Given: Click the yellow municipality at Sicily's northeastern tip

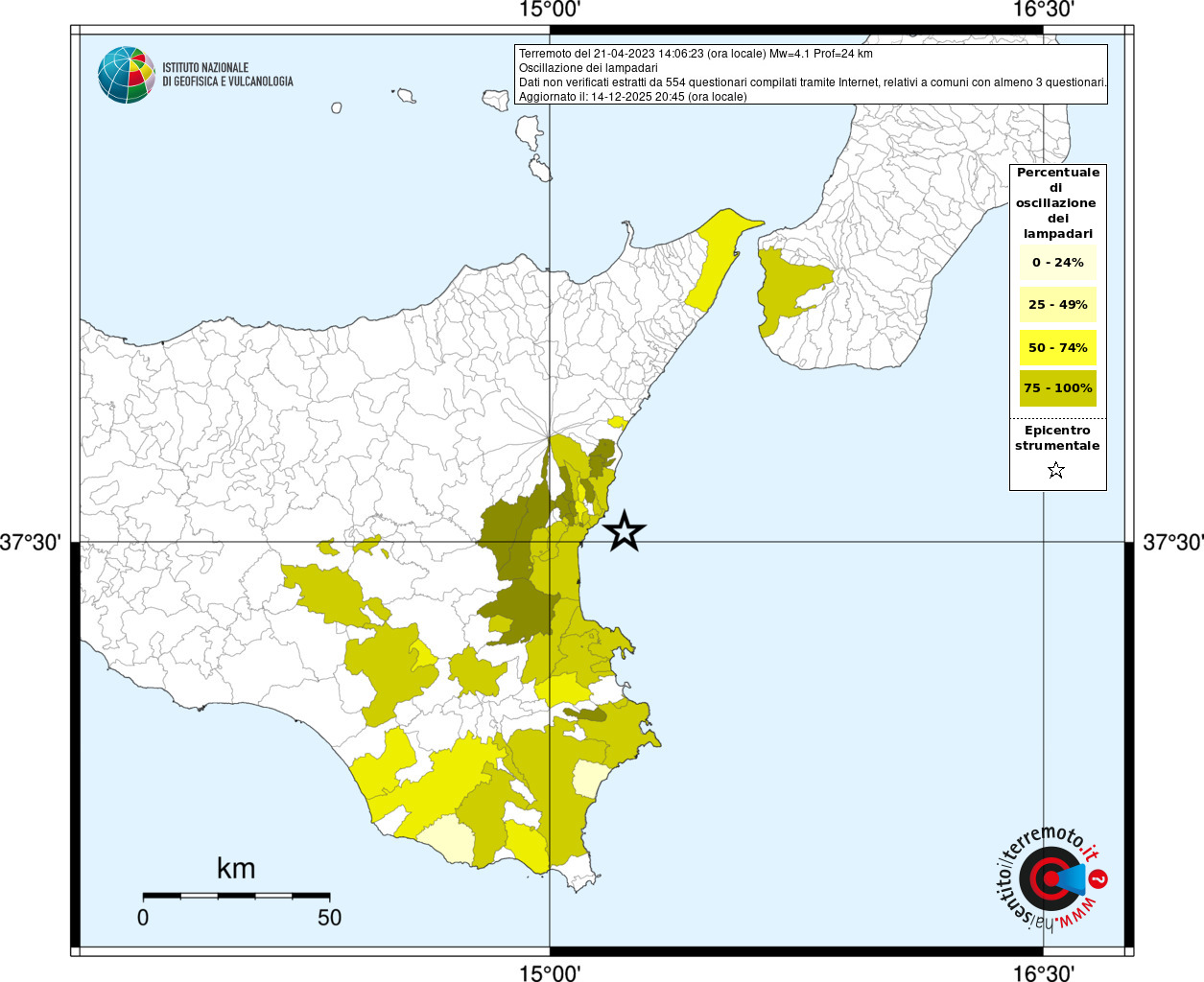Looking at the screenshot, I should [720, 257].
